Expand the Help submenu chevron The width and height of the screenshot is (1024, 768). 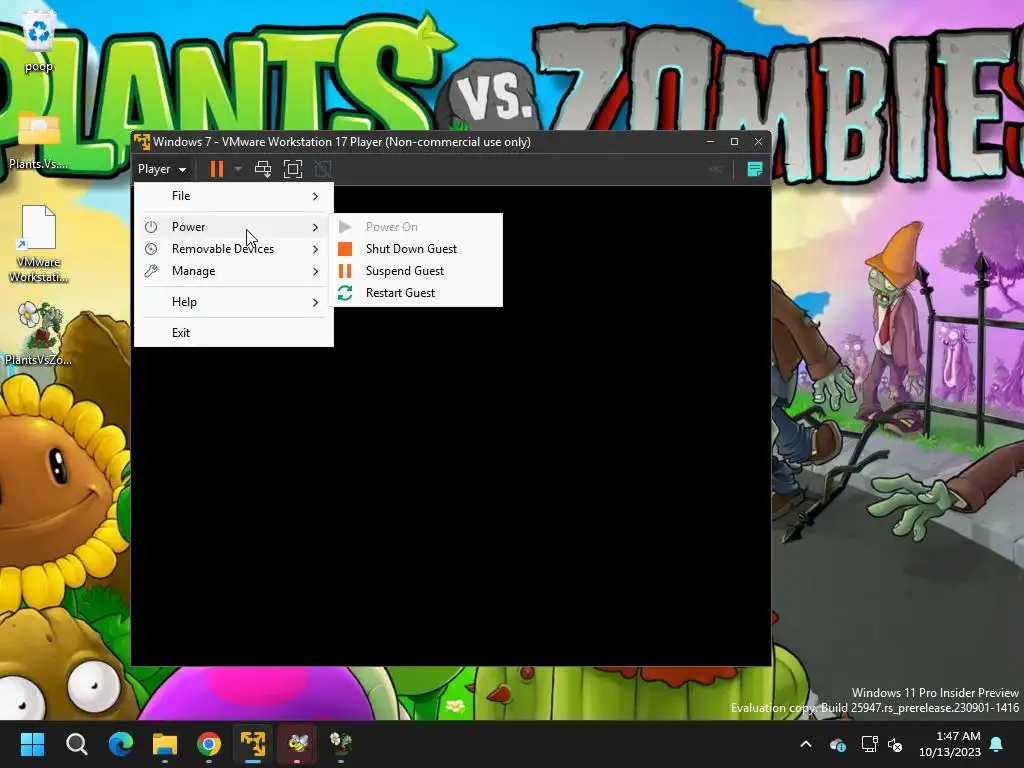point(315,302)
